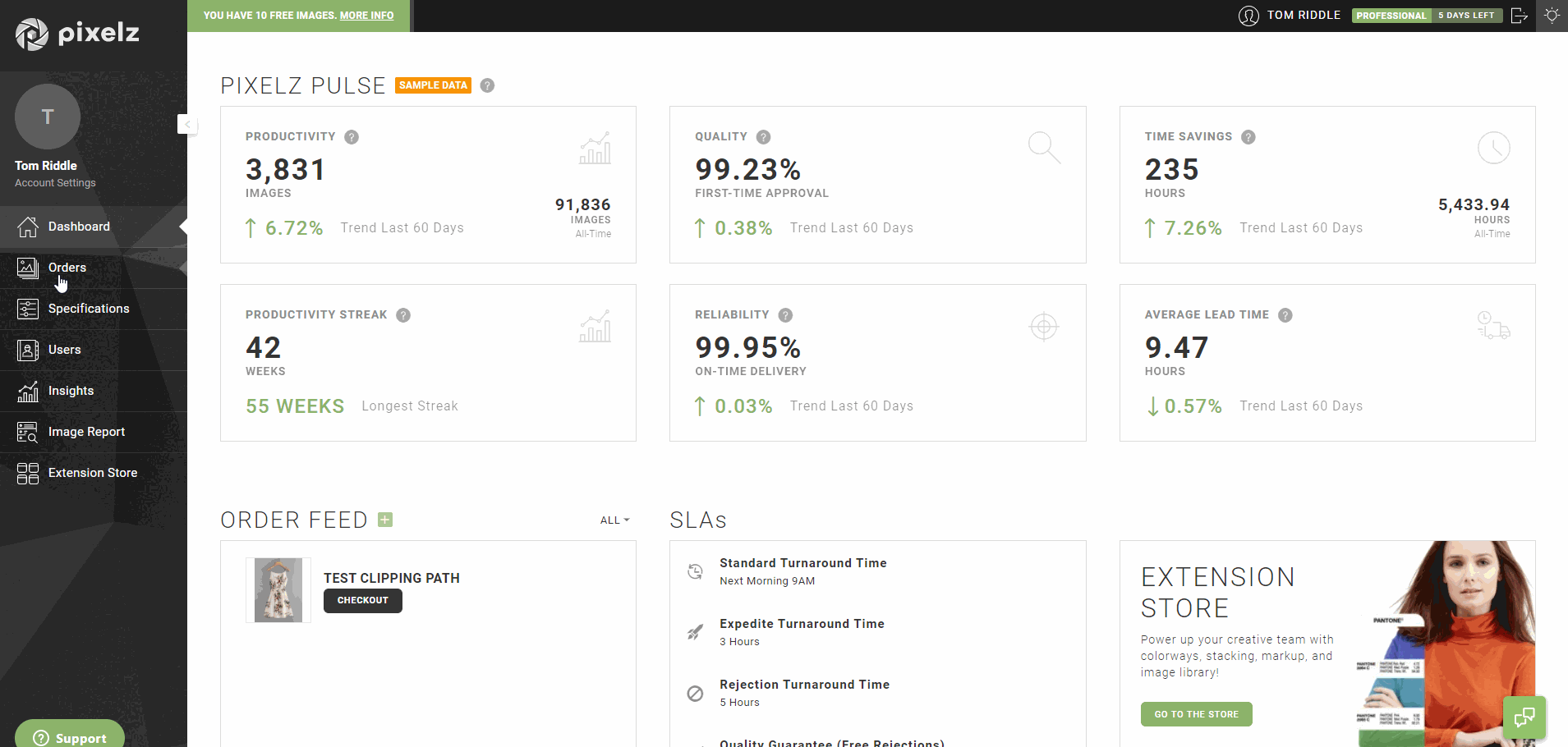Add new order with green plus icon
1568x747 pixels.
coord(385,520)
